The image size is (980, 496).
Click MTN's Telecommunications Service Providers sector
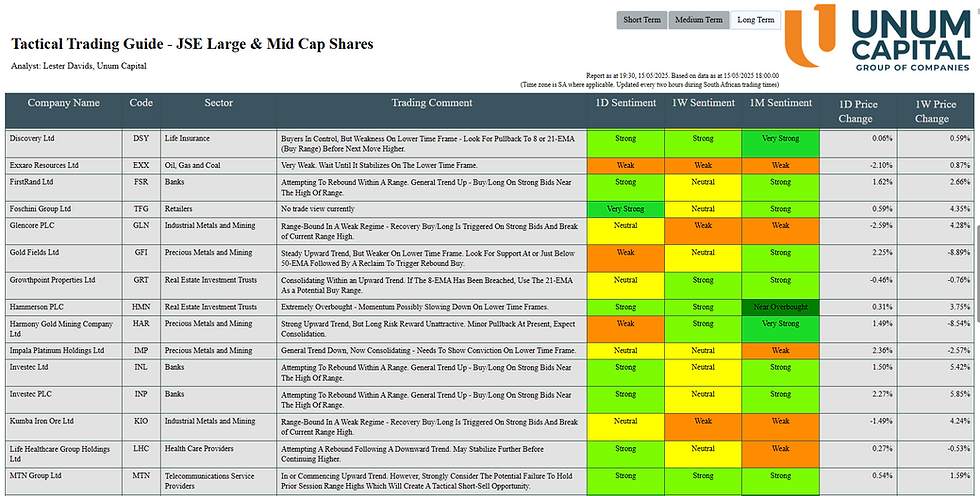tap(209, 481)
